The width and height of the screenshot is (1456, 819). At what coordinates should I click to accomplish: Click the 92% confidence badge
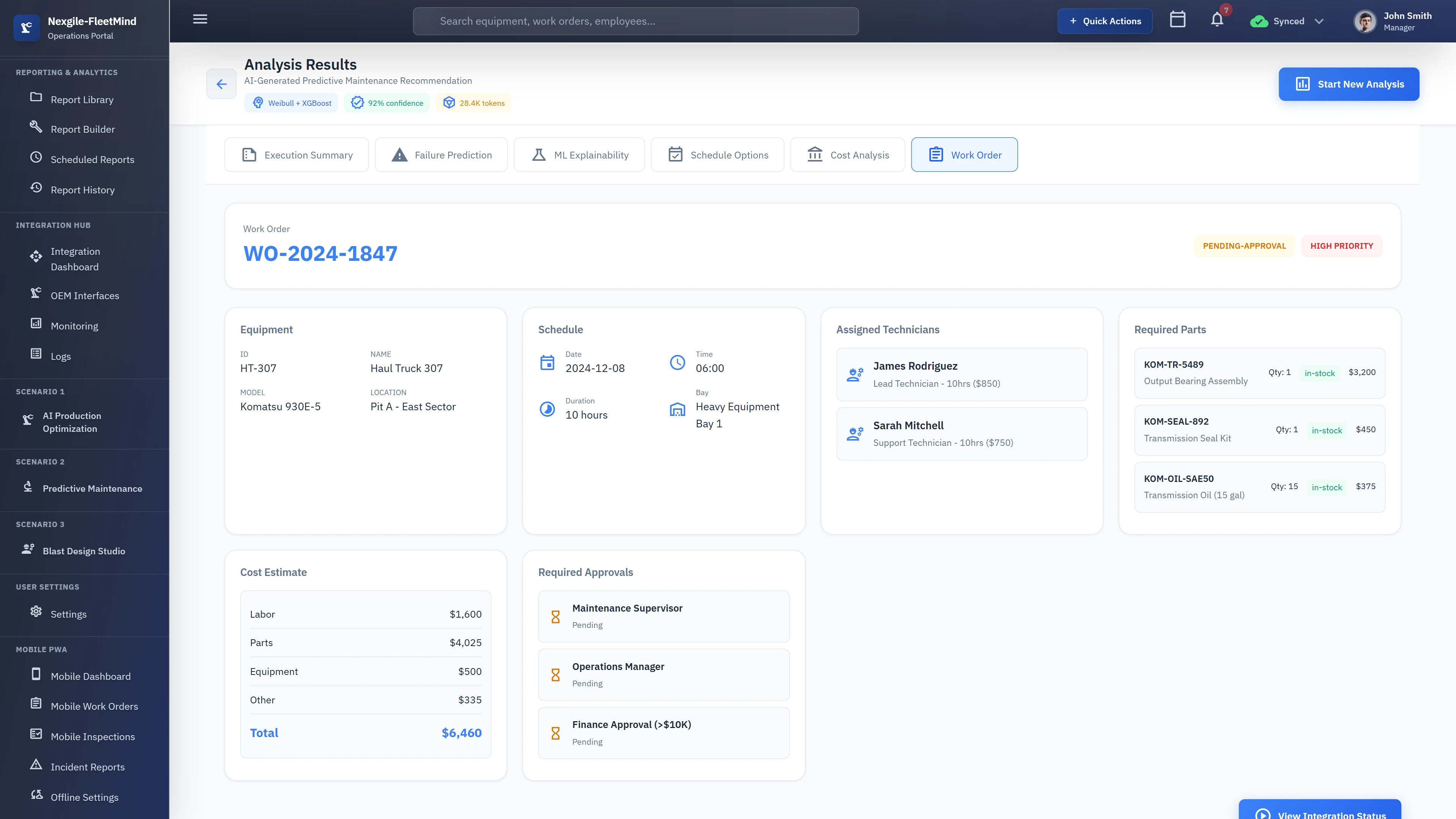(387, 103)
